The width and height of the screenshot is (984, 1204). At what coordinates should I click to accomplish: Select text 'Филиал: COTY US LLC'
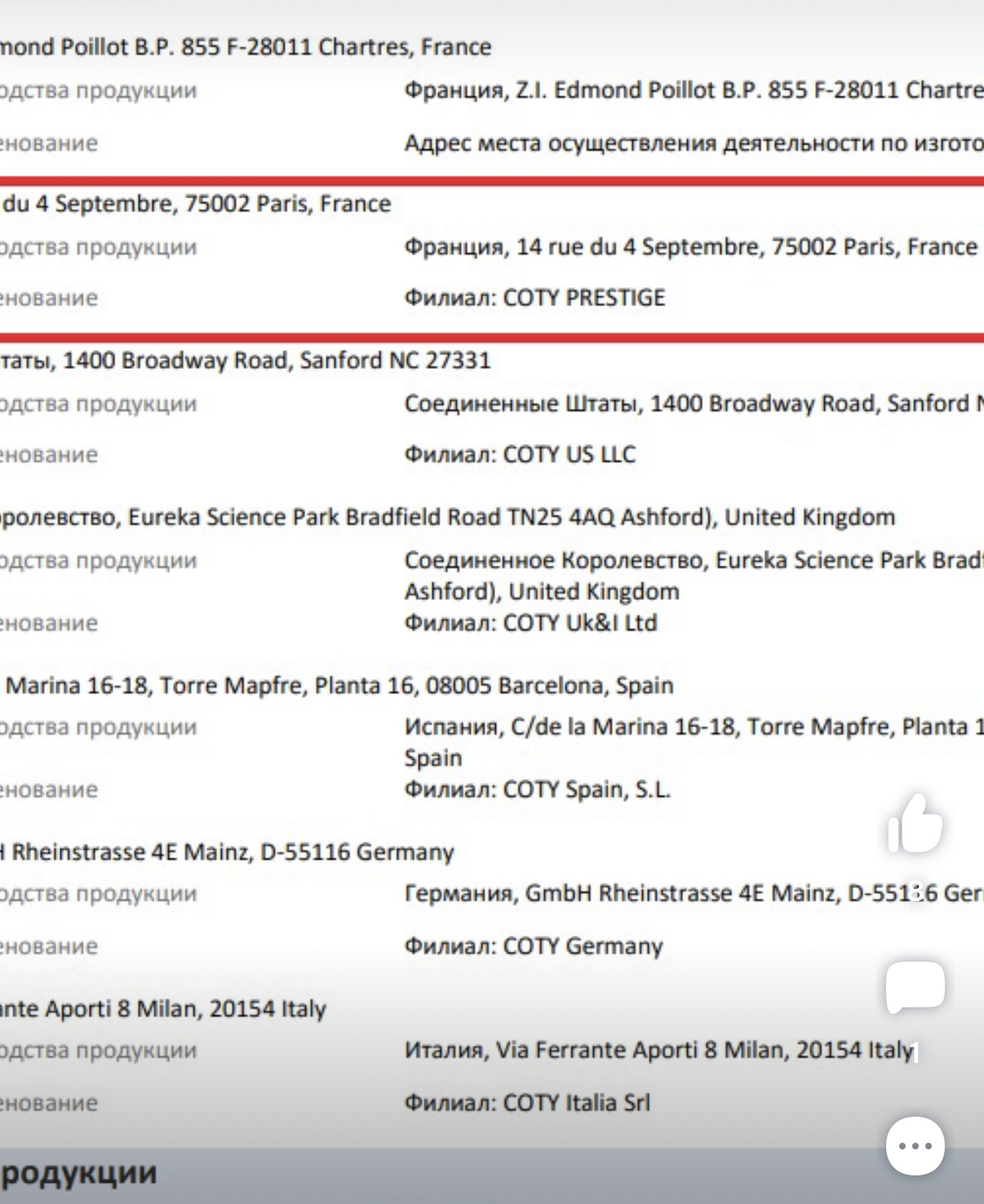click(x=520, y=454)
